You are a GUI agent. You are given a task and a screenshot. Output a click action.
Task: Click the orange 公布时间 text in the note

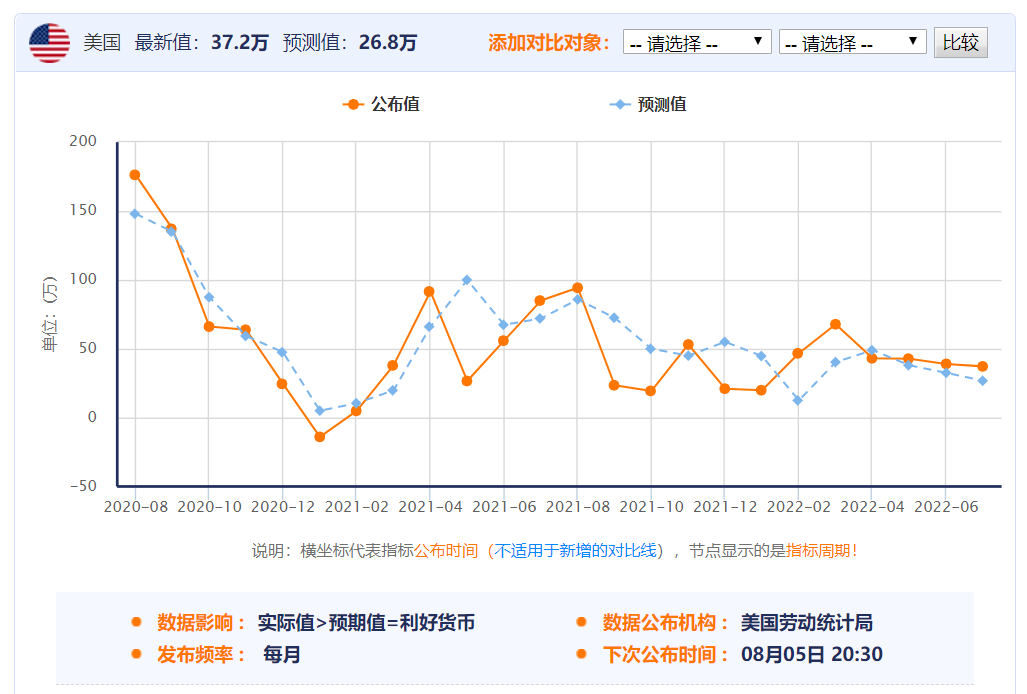tap(446, 551)
